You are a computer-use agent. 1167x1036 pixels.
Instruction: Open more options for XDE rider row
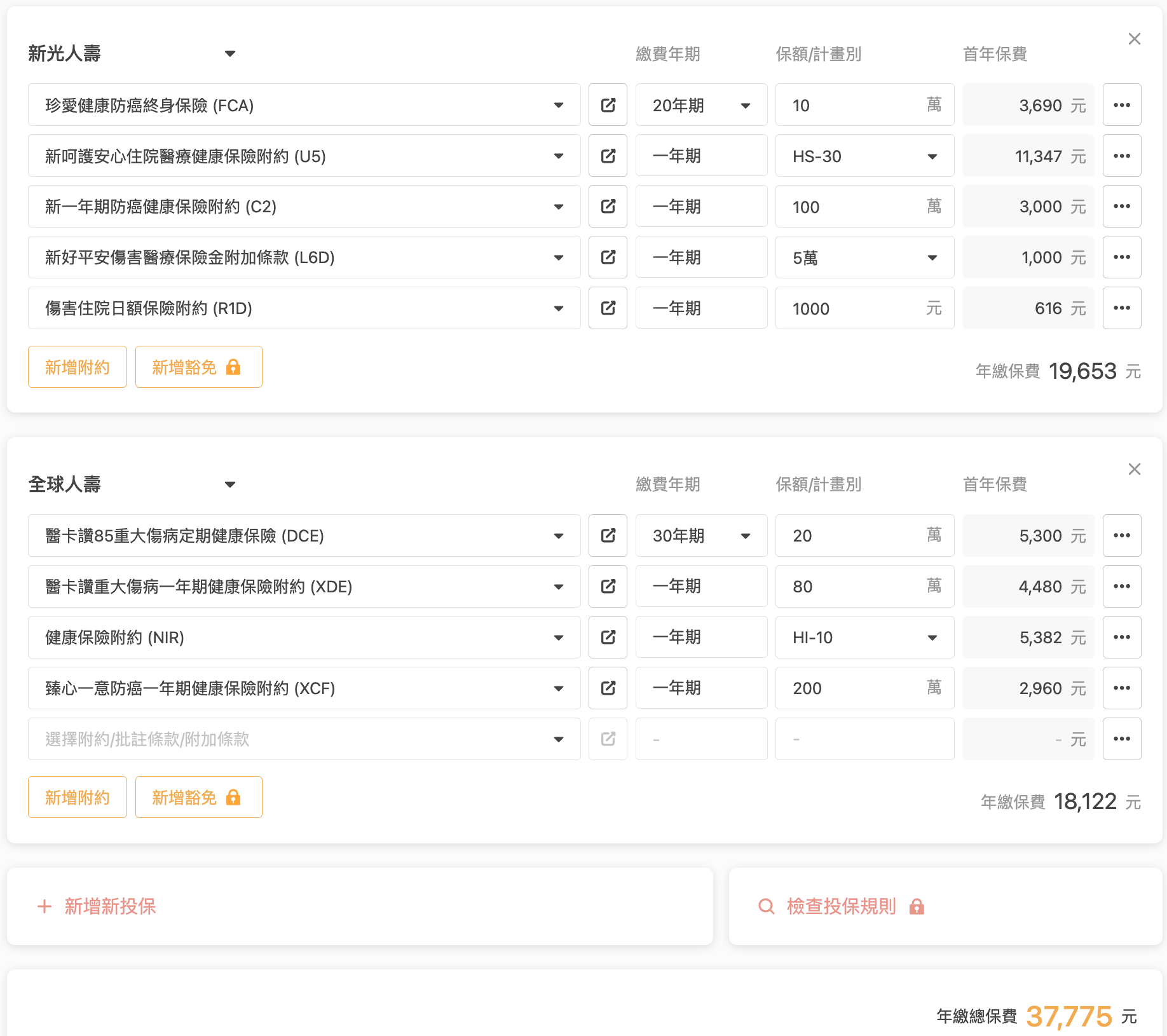[x=1121, y=587]
